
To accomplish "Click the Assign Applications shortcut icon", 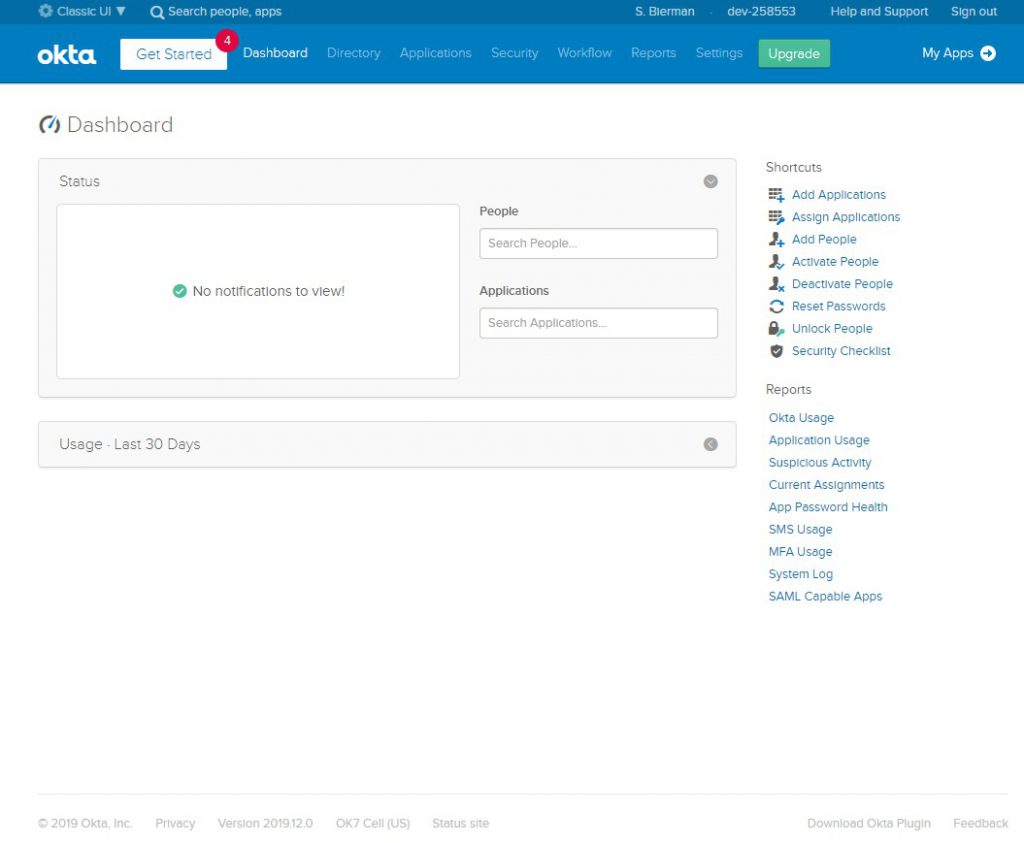I will (x=776, y=217).
